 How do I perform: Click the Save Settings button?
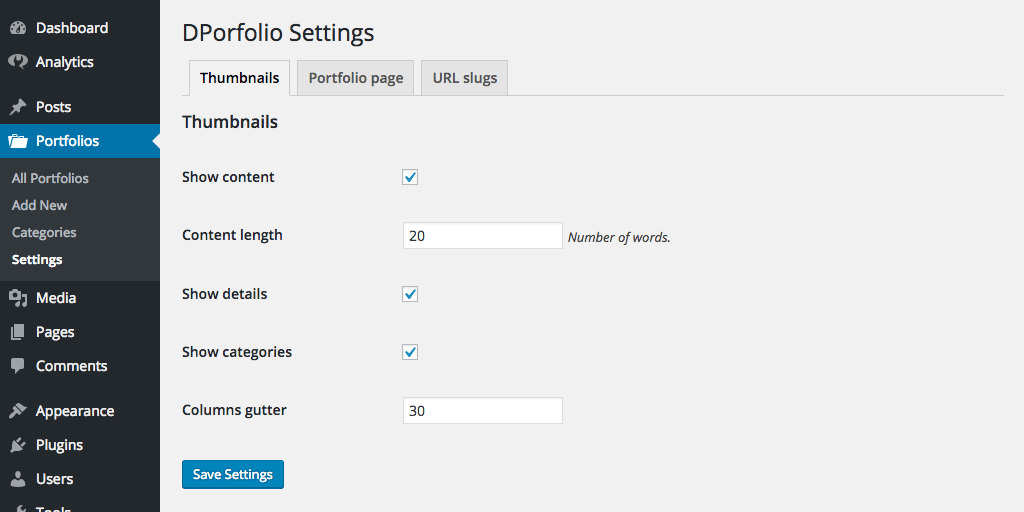pos(233,474)
